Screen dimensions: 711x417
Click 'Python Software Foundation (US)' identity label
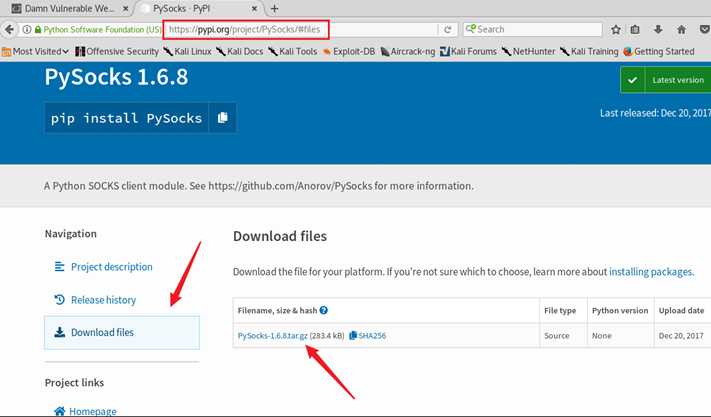[102, 29]
